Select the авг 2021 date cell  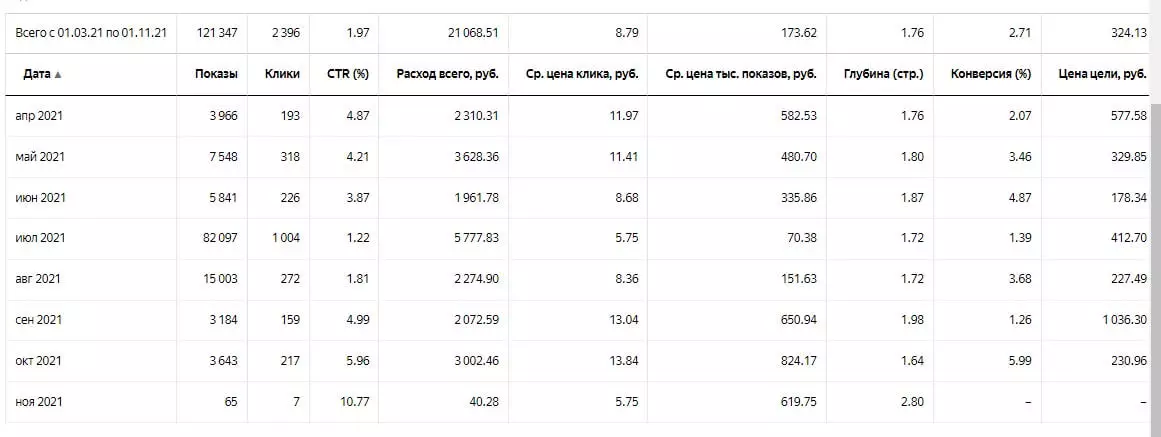[x=40, y=279]
